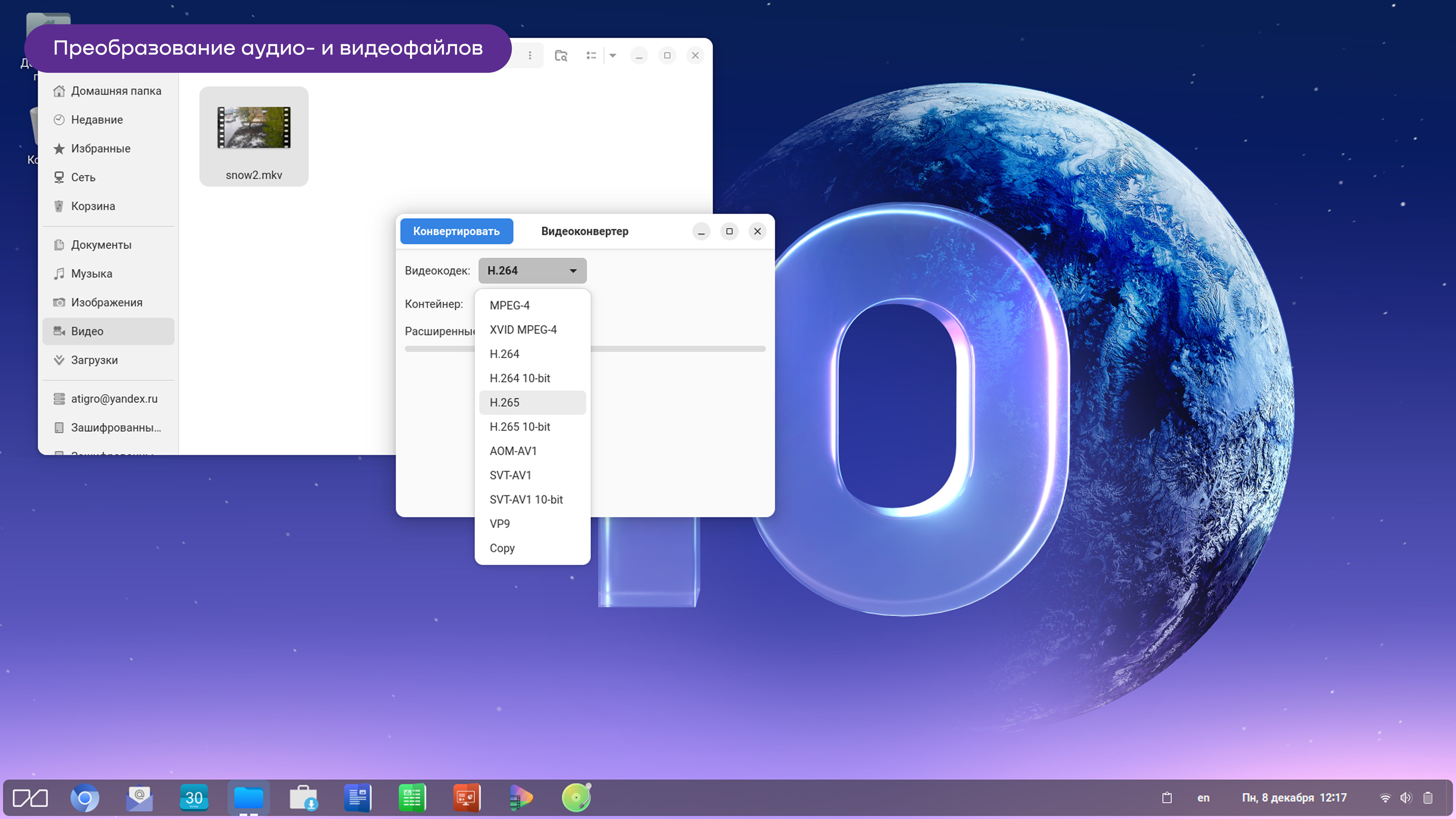This screenshot has height=819, width=1456.
Task: Open the green spreadsheet app in taskbar
Action: pos(412,798)
